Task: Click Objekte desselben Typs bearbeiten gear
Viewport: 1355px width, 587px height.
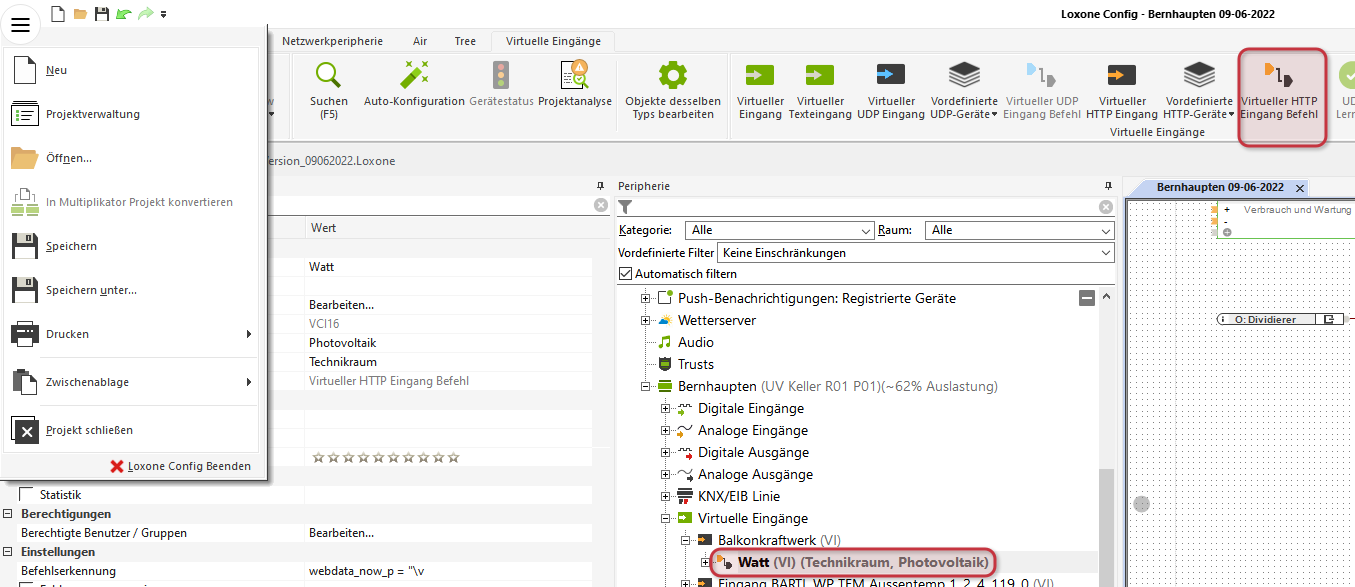Action: tap(673, 75)
